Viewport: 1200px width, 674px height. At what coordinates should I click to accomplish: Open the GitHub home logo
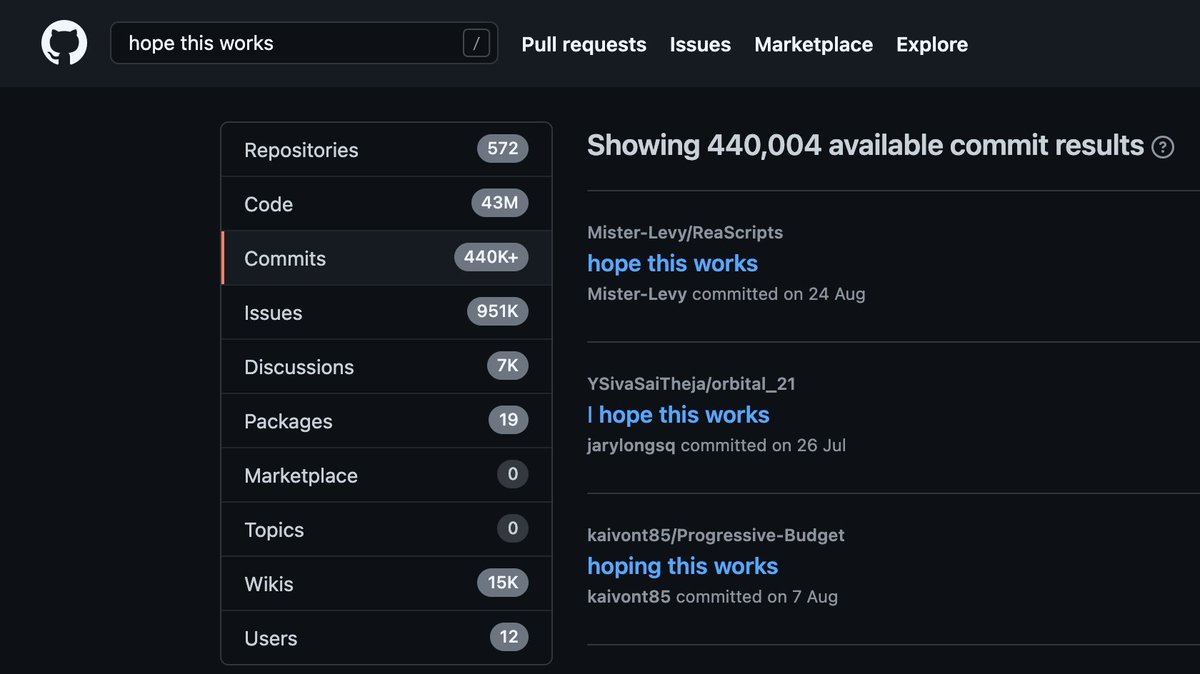64,44
